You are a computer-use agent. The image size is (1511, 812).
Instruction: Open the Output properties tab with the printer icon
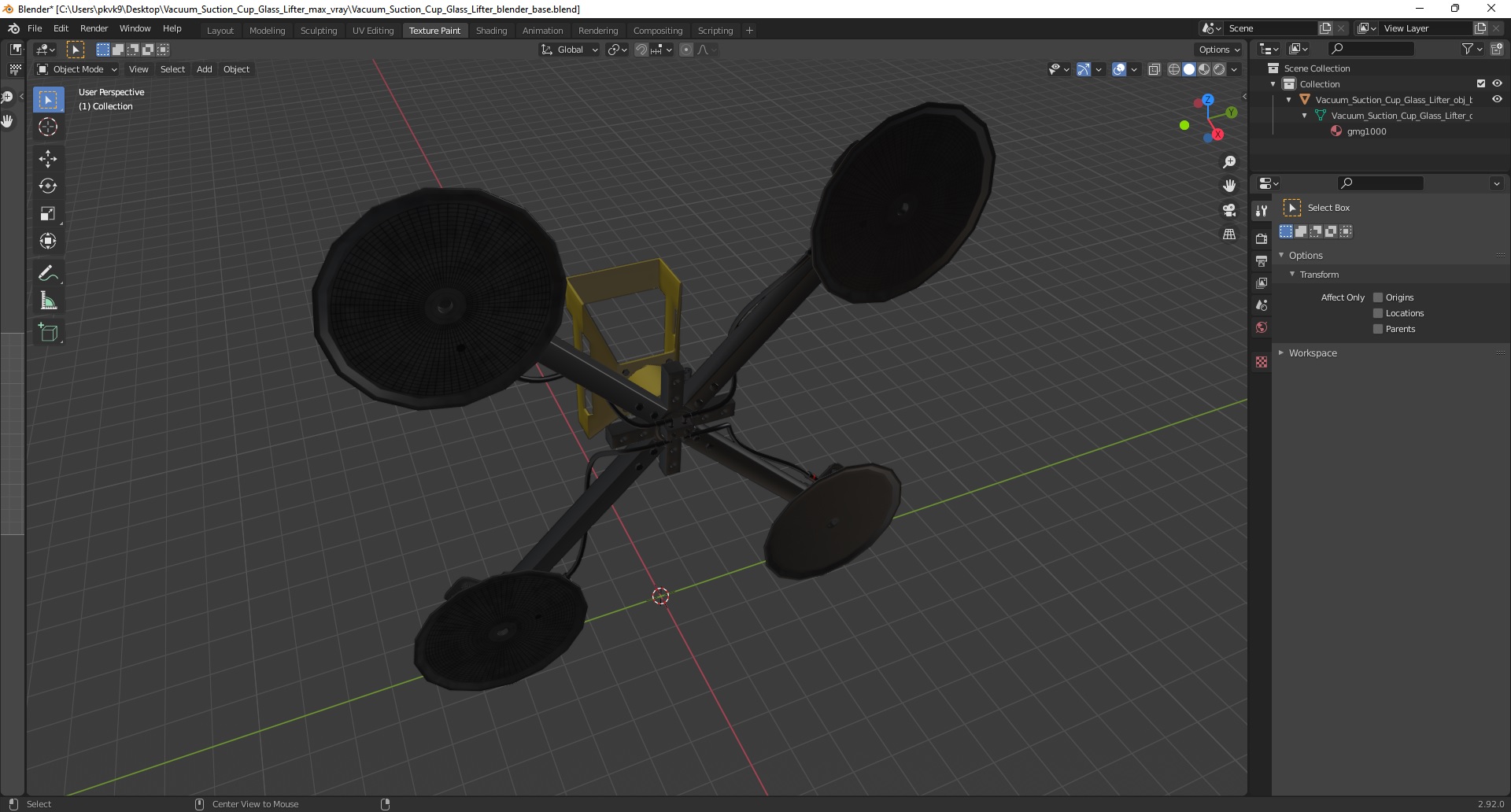1262,260
